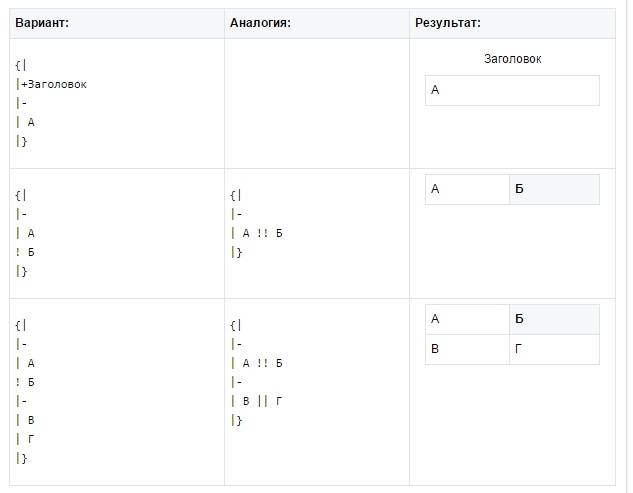Click the "Заголовок" caption above the result table
Screen dimensions: 633x493
coord(512,59)
